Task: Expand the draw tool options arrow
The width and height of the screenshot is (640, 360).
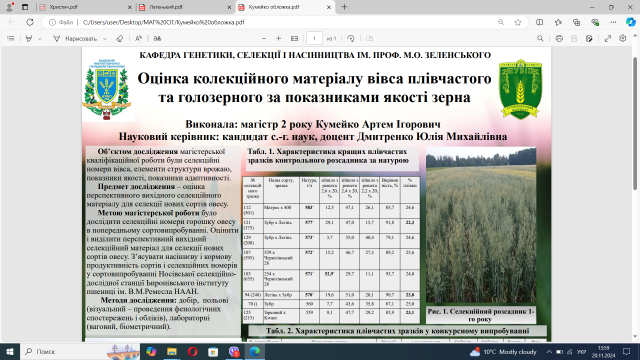Action: click(x=105, y=39)
